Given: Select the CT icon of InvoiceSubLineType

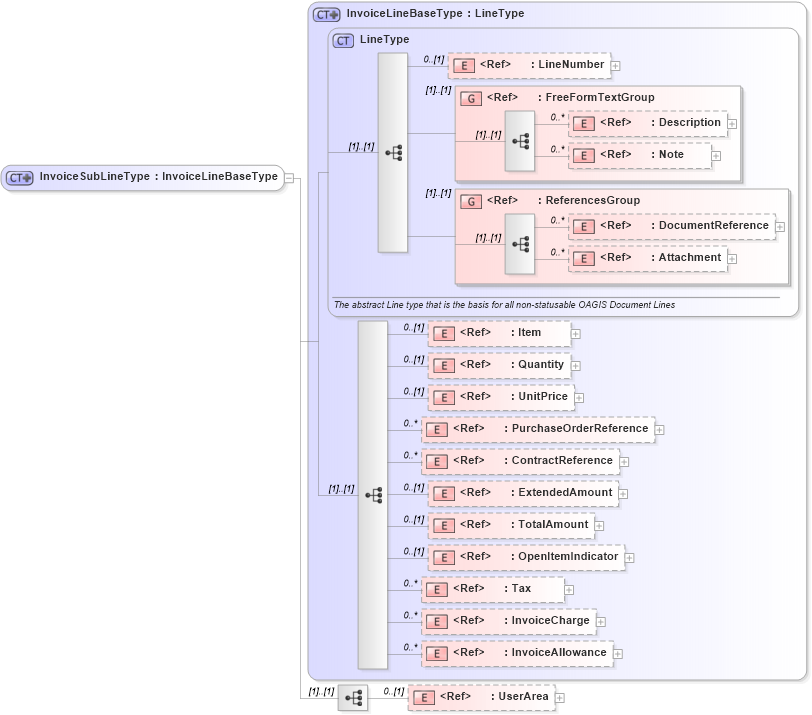Looking at the screenshot, I should click(x=16, y=178).
